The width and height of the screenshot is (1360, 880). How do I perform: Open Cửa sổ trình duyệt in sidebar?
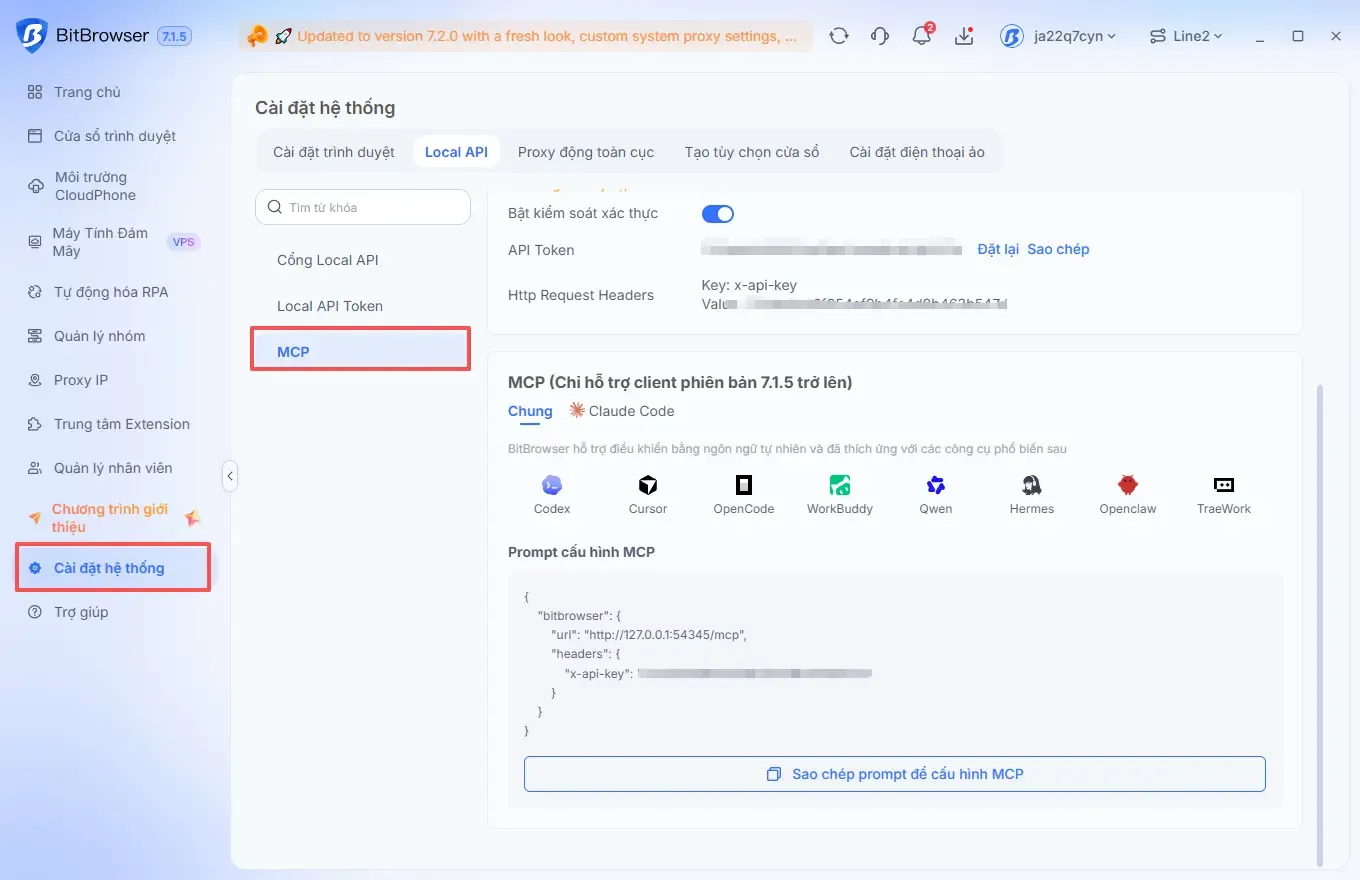tap(115, 136)
